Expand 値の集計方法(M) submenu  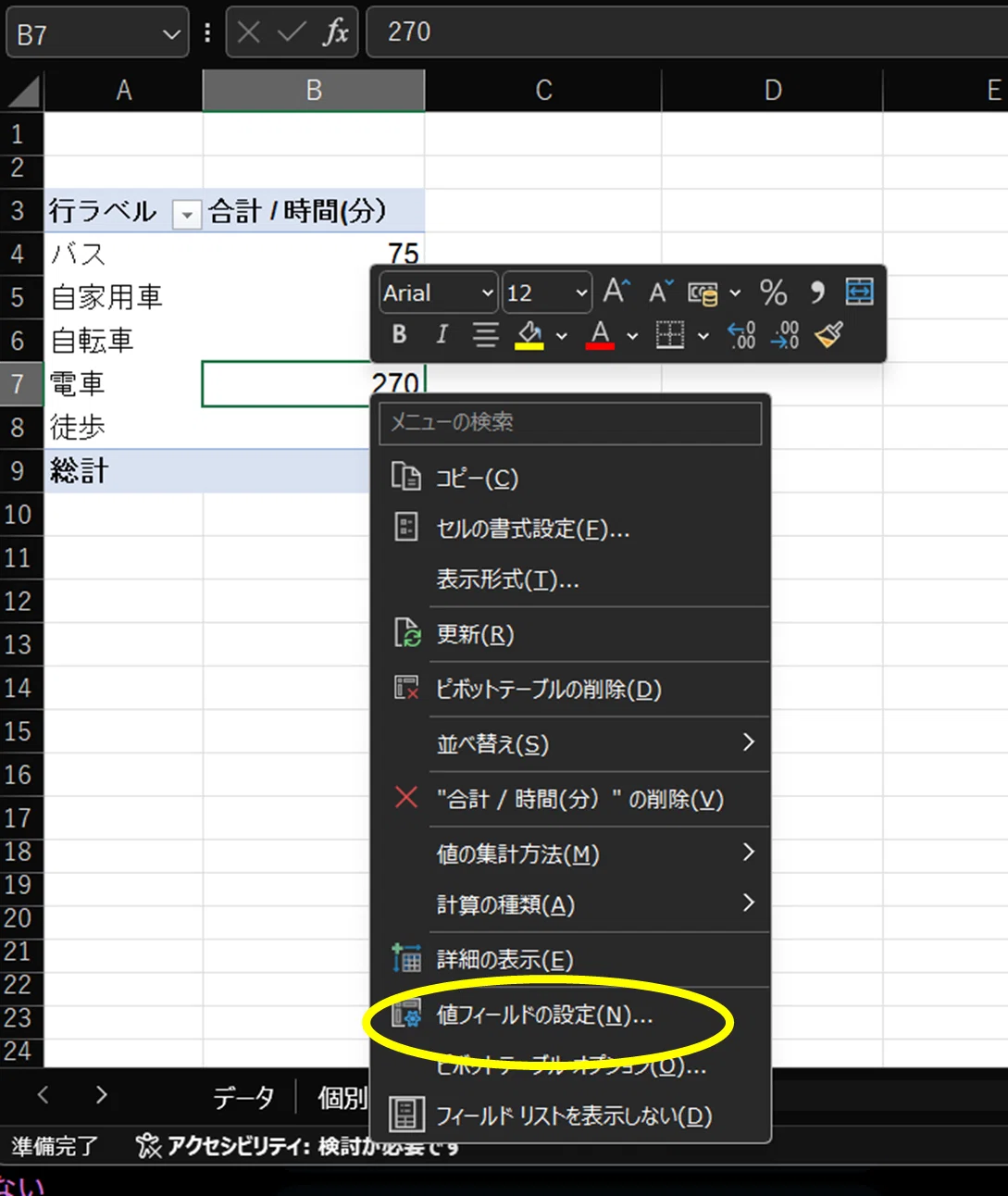(570, 853)
